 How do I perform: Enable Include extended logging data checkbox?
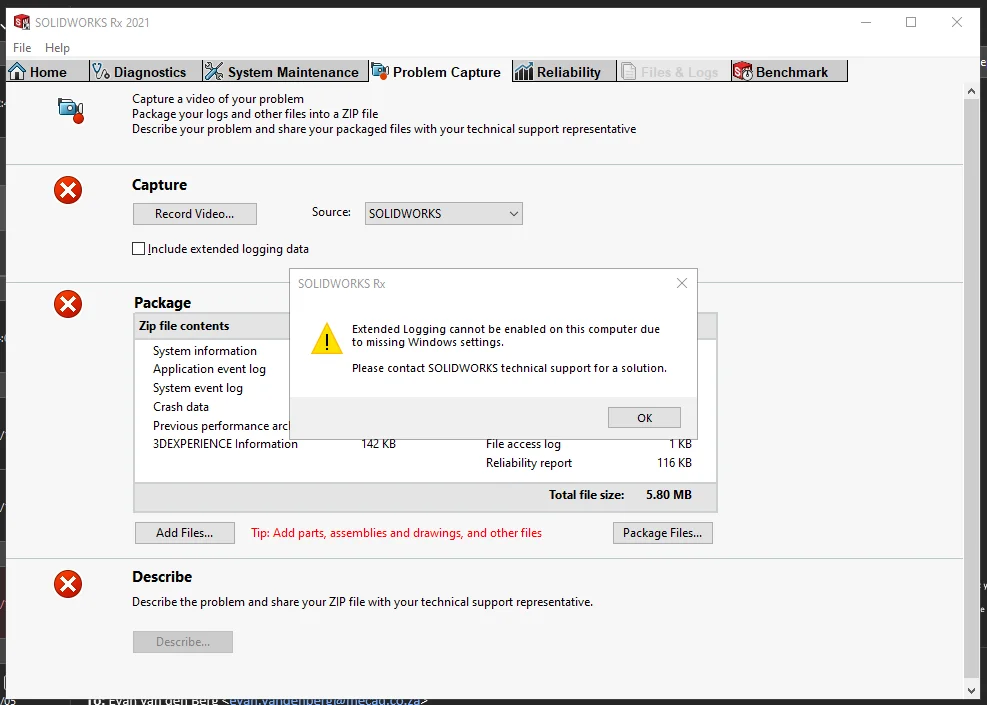[x=138, y=249]
